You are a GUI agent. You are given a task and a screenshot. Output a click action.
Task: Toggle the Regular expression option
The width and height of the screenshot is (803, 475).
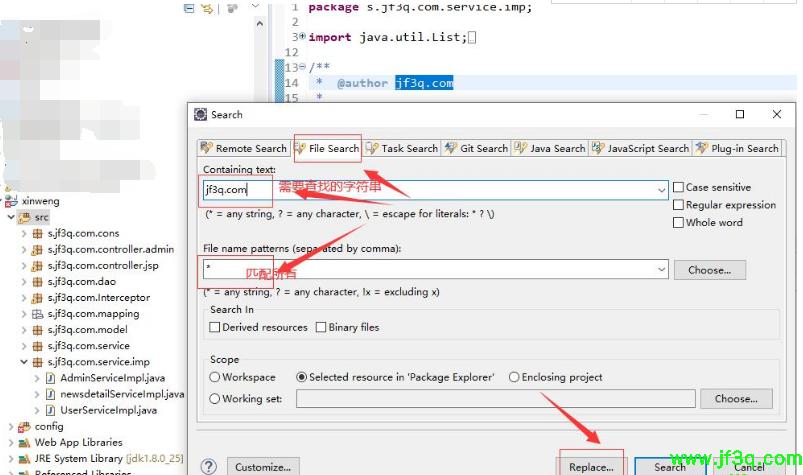tap(679, 205)
